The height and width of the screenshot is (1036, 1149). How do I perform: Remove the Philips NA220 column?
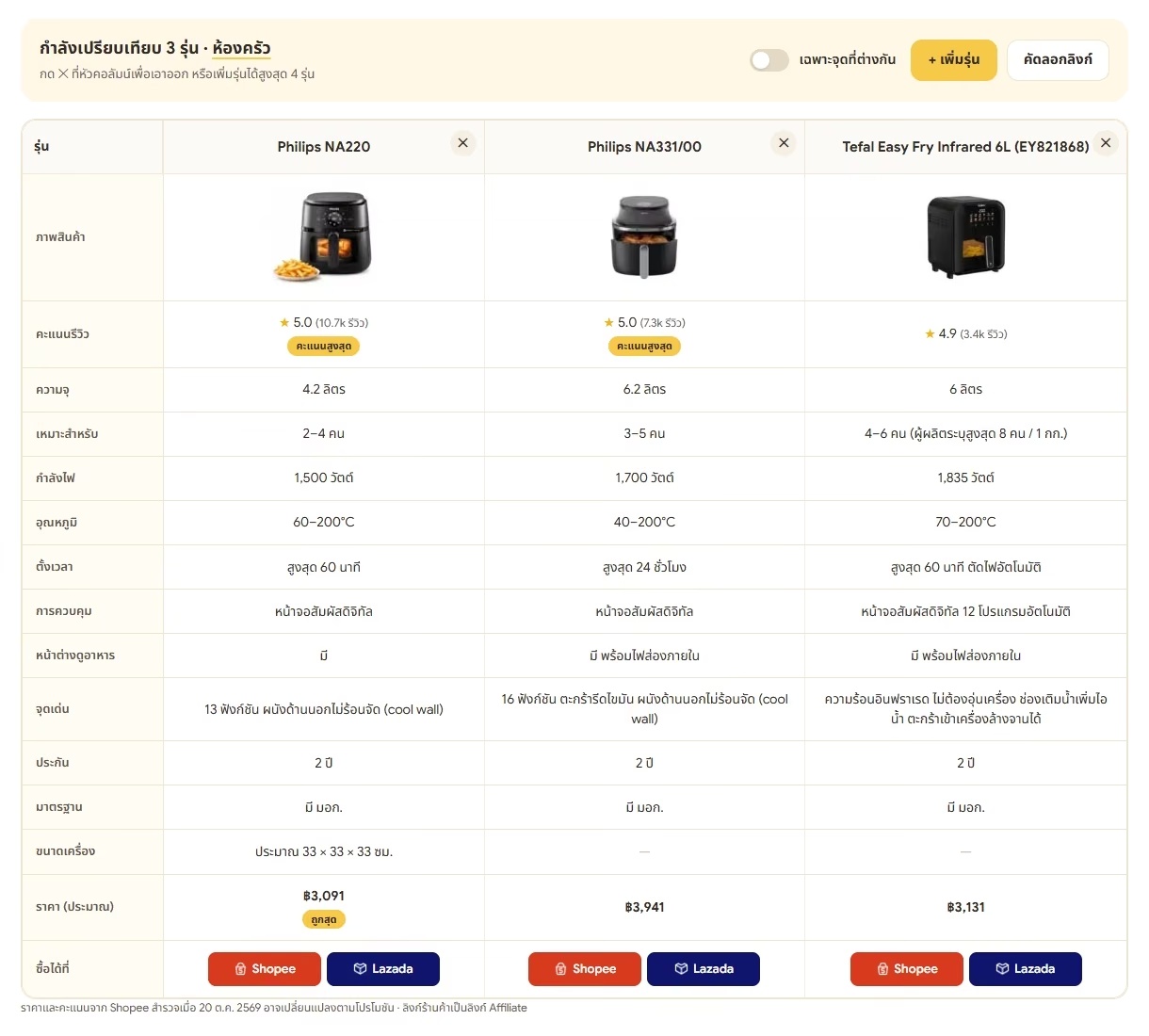[462, 143]
